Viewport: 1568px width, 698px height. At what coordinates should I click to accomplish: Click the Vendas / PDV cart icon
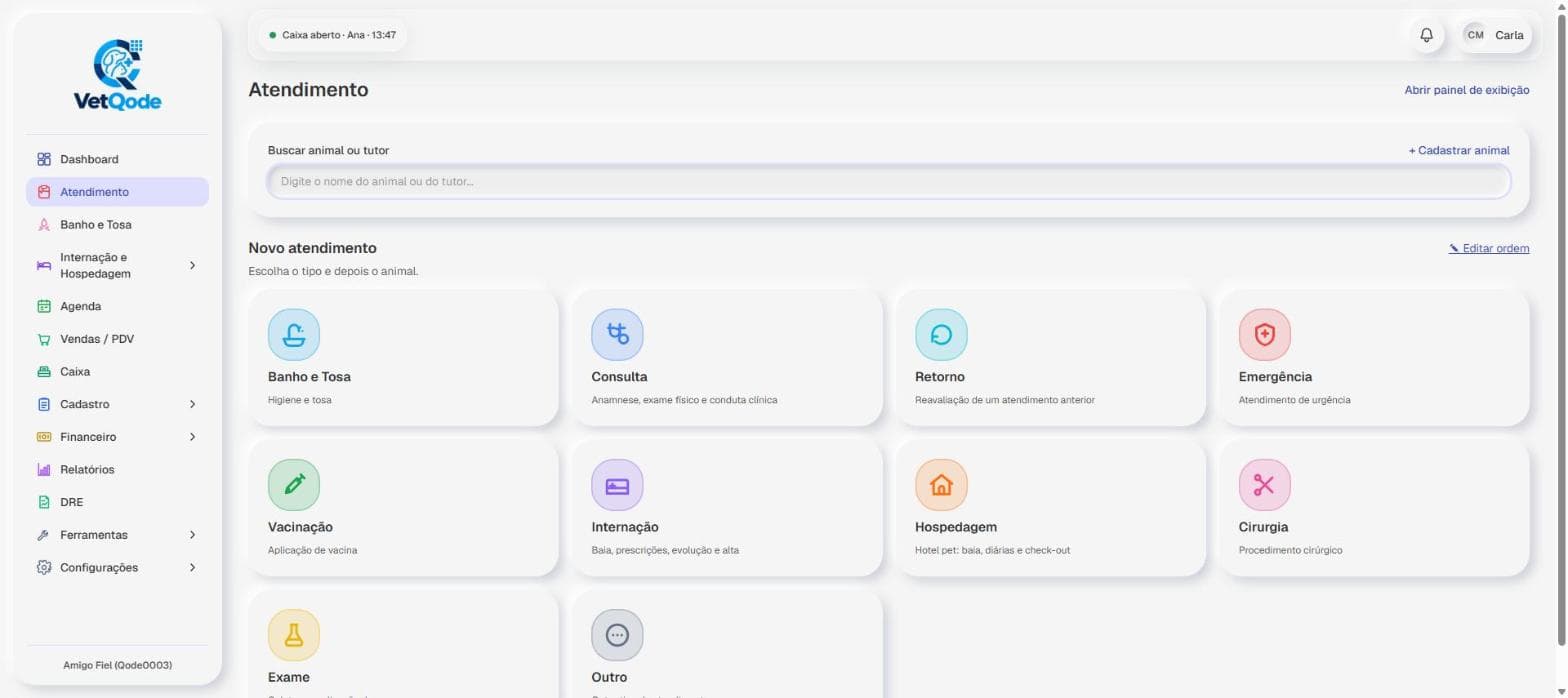(43, 339)
